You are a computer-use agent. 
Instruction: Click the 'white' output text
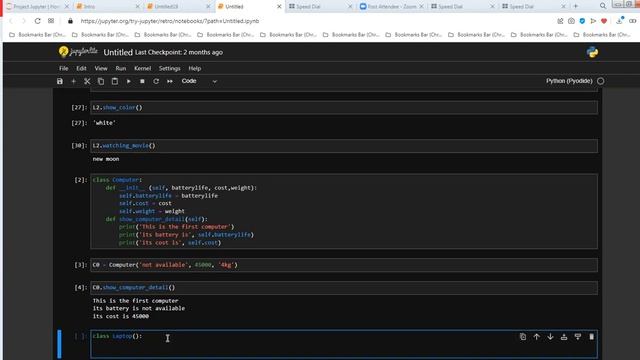click(x=104, y=123)
